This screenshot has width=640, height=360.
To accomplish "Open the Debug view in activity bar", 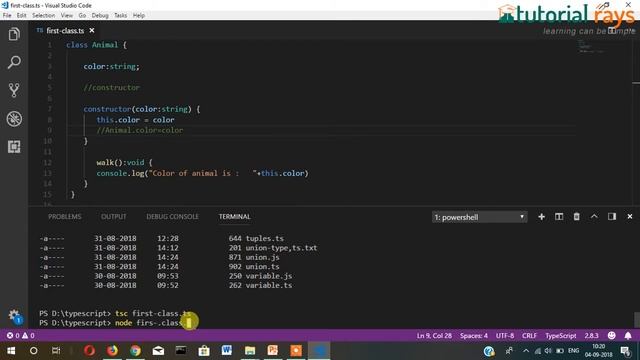I will 14,119.
